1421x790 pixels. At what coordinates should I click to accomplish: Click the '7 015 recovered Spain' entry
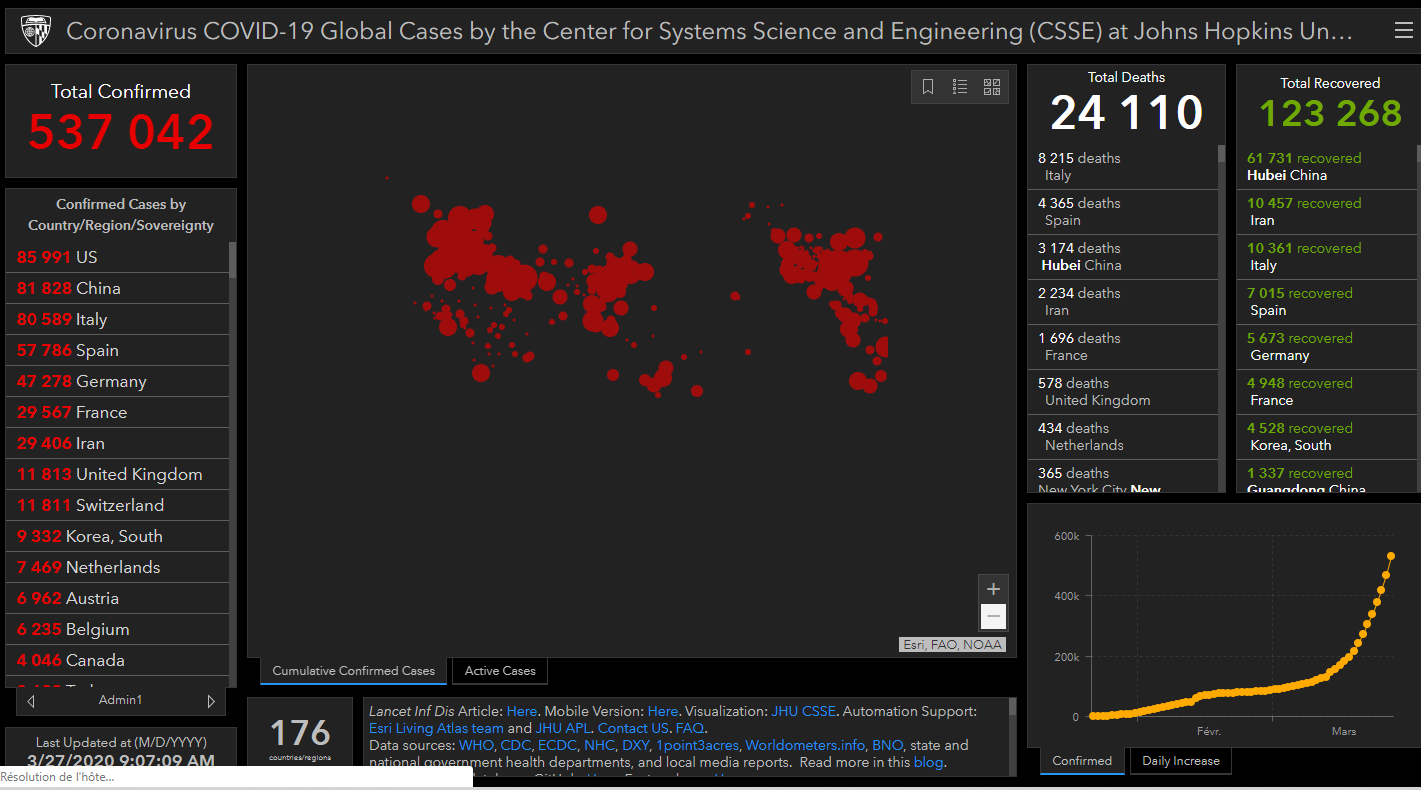click(1327, 302)
